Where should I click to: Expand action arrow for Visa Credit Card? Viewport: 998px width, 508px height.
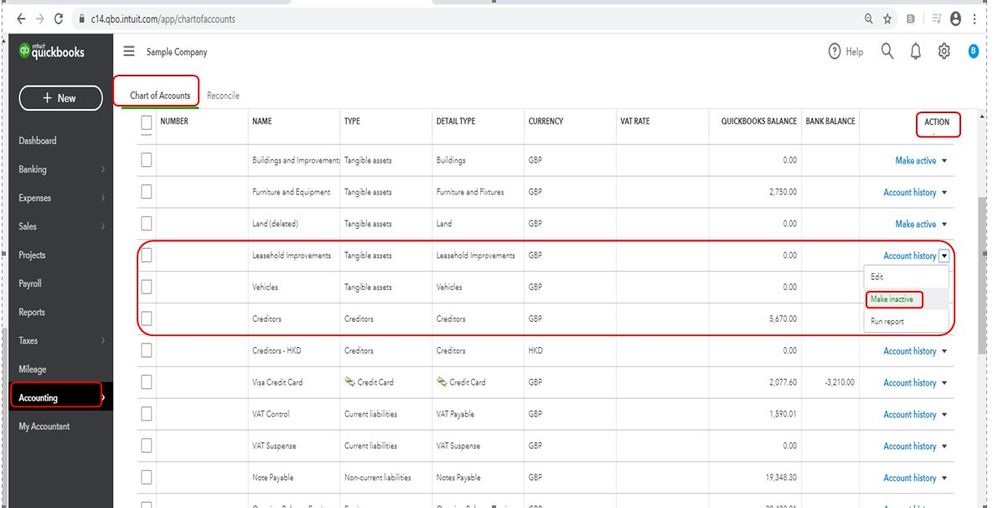point(944,383)
